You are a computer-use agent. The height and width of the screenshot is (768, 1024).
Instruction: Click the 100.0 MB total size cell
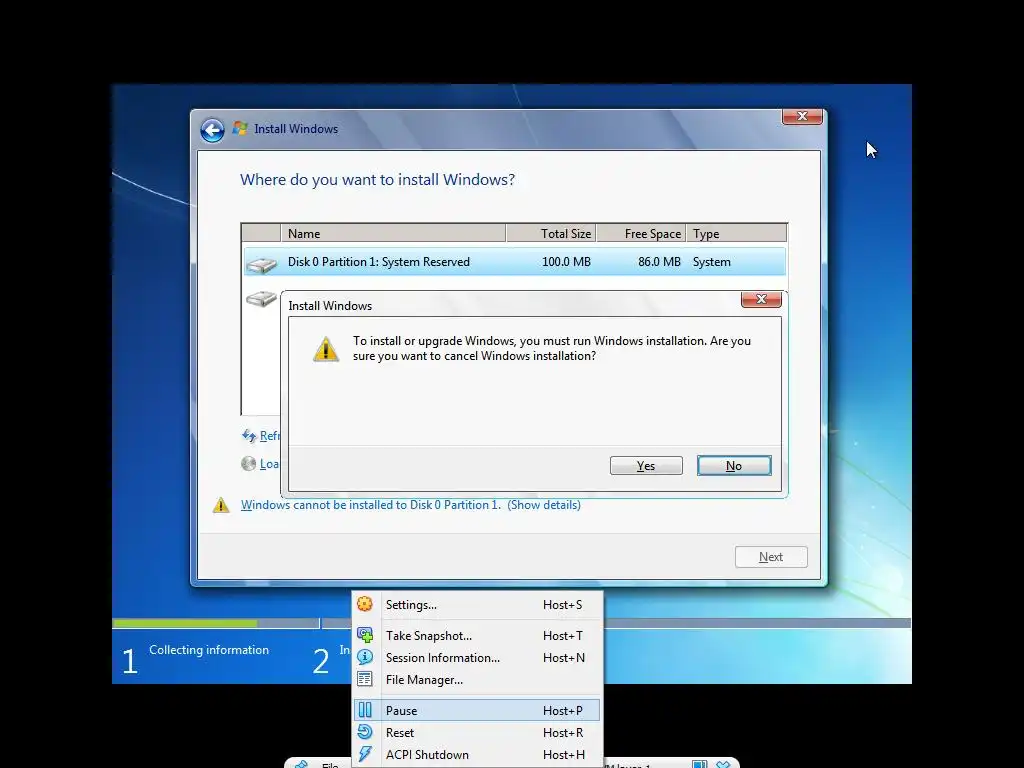tap(566, 262)
